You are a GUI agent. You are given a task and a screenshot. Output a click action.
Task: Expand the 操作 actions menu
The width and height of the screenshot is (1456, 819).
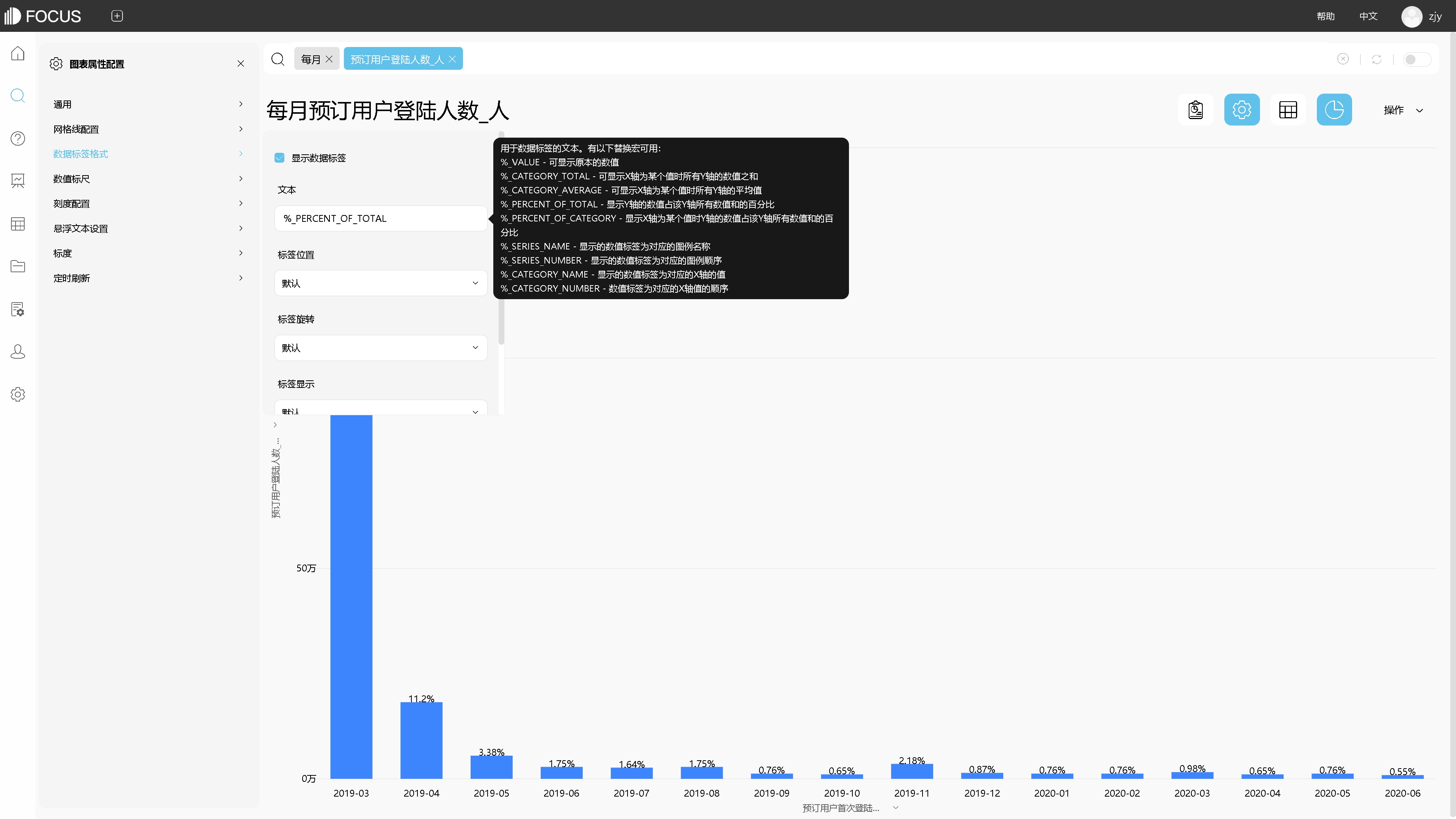(1403, 110)
